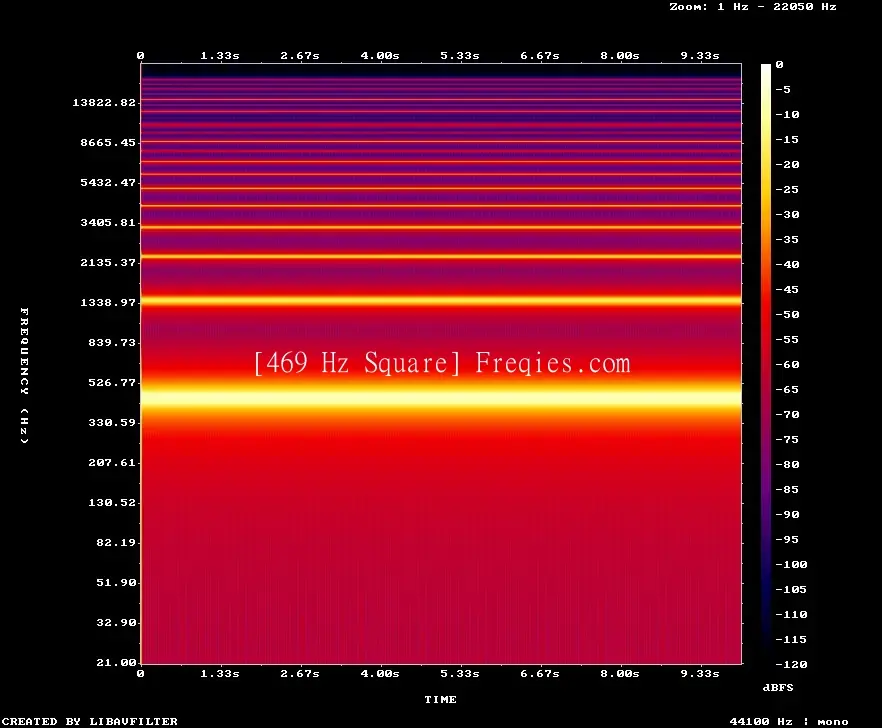
Task: Click the bottom 5.33s time label
Action: coord(460,673)
